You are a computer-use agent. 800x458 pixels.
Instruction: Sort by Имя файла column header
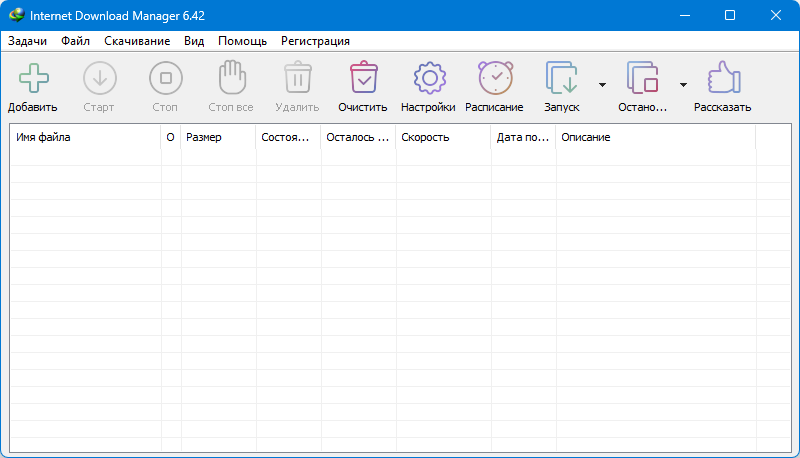point(85,137)
